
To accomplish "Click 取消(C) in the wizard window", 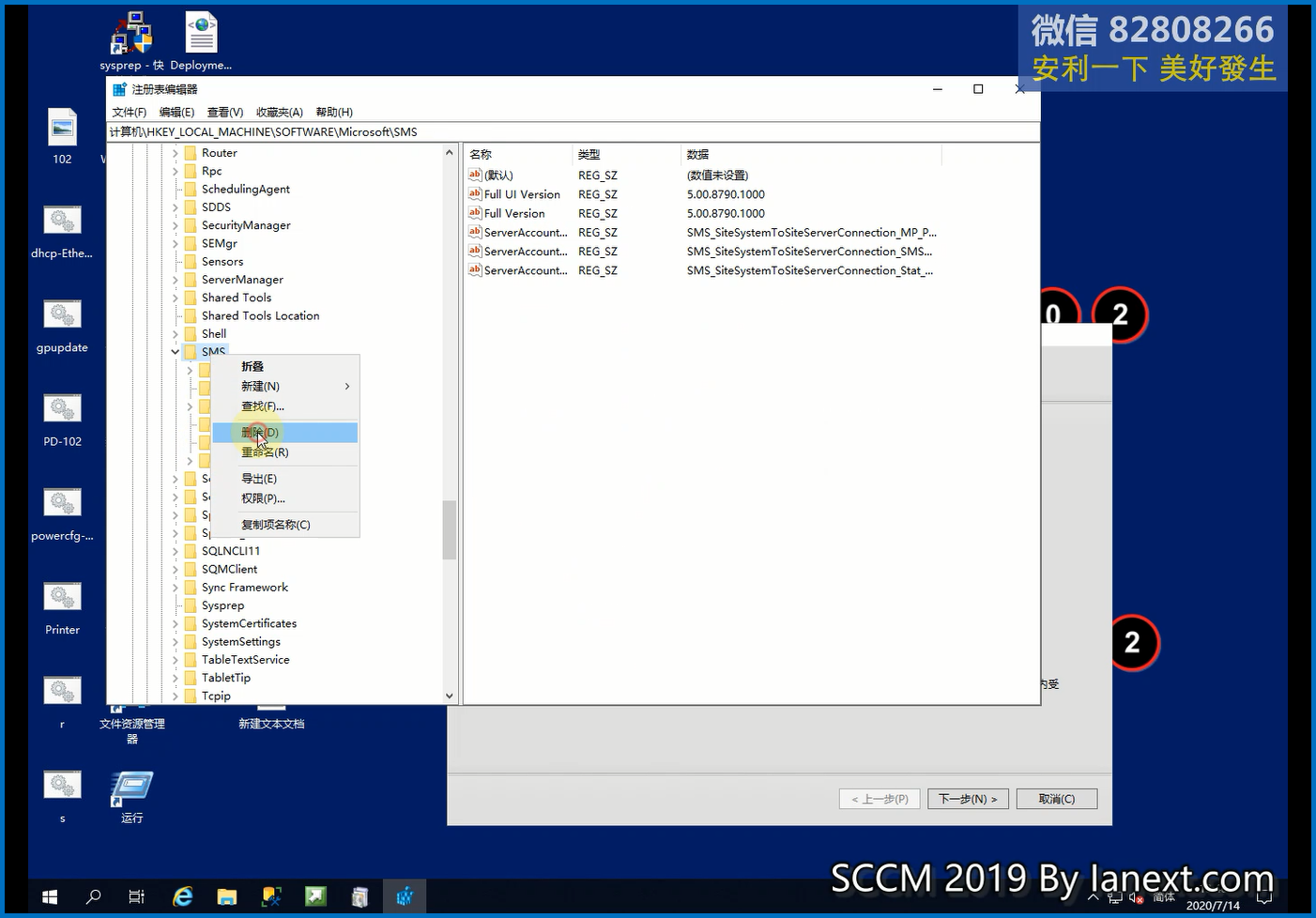I will [1057, 799].
